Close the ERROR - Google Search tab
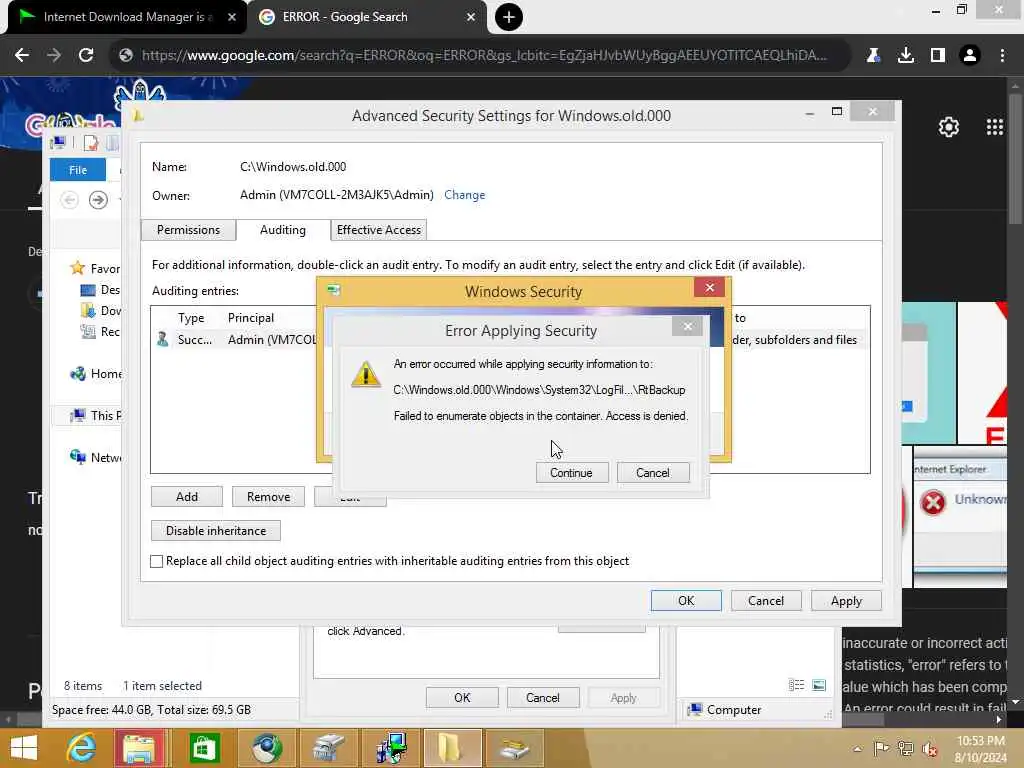 pos(471,17)
